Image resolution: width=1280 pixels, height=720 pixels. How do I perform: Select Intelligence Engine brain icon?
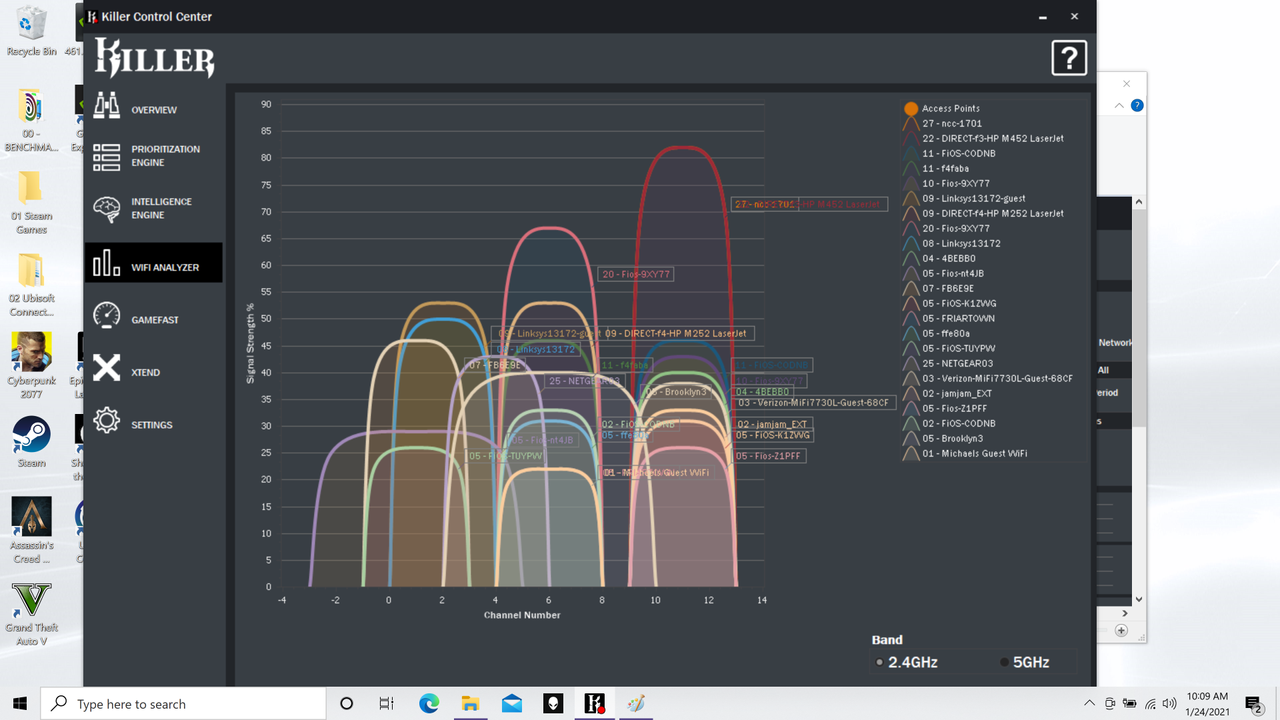pos(107,209)
